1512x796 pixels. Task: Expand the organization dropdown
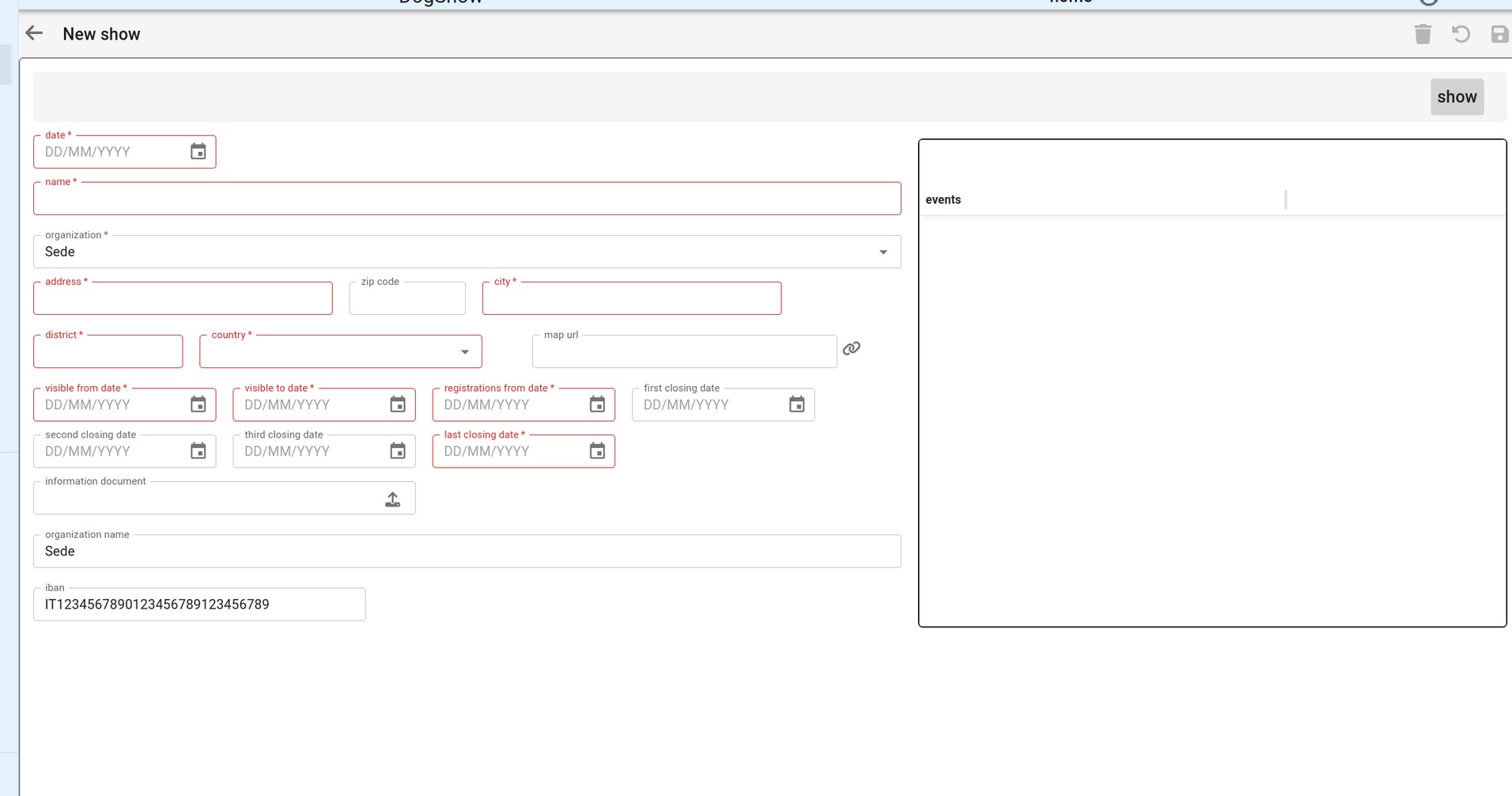883,252
